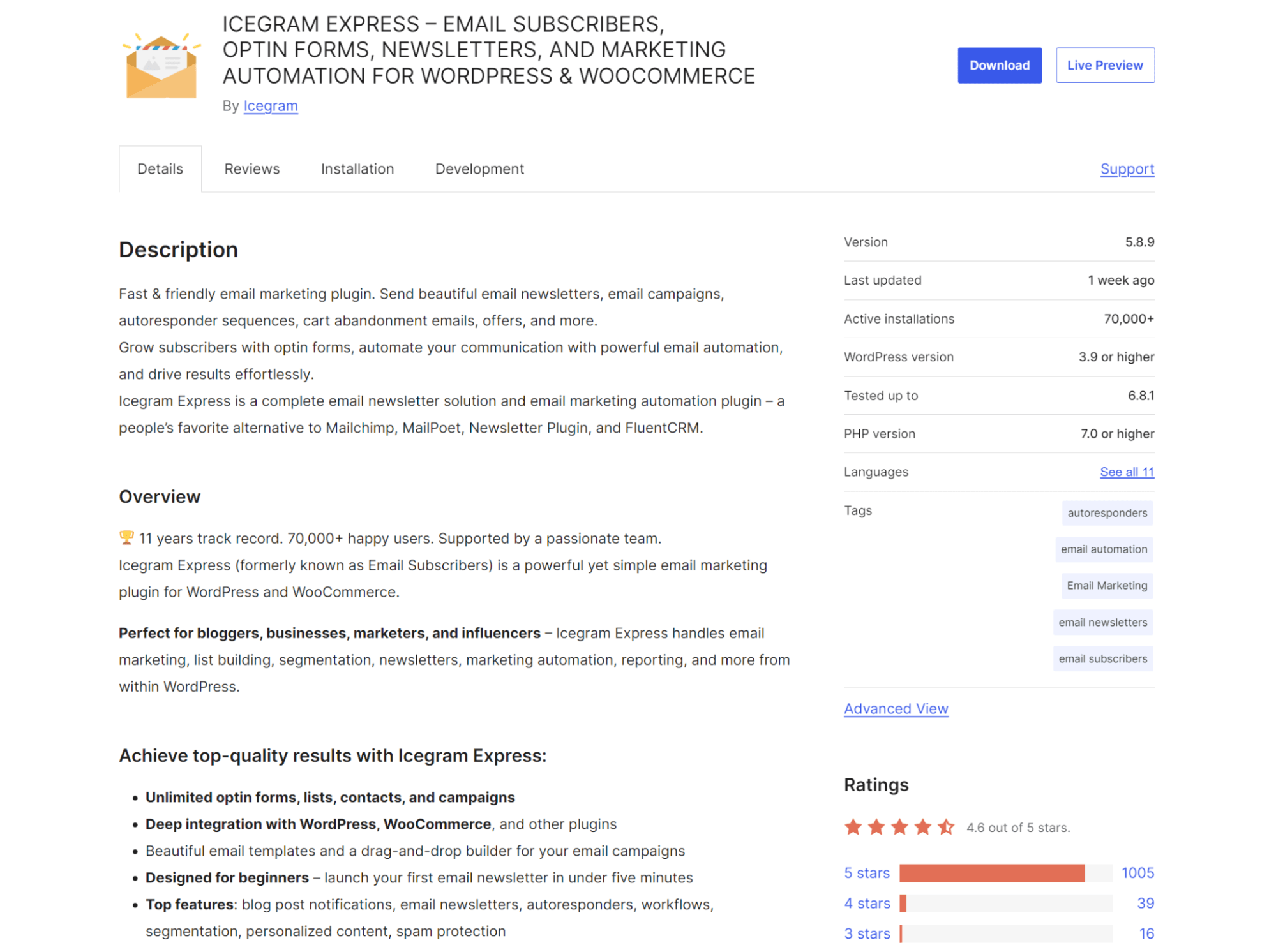1276x952 pixels.
Task: Click the 'Tags' label
Action: click(857, 510)
